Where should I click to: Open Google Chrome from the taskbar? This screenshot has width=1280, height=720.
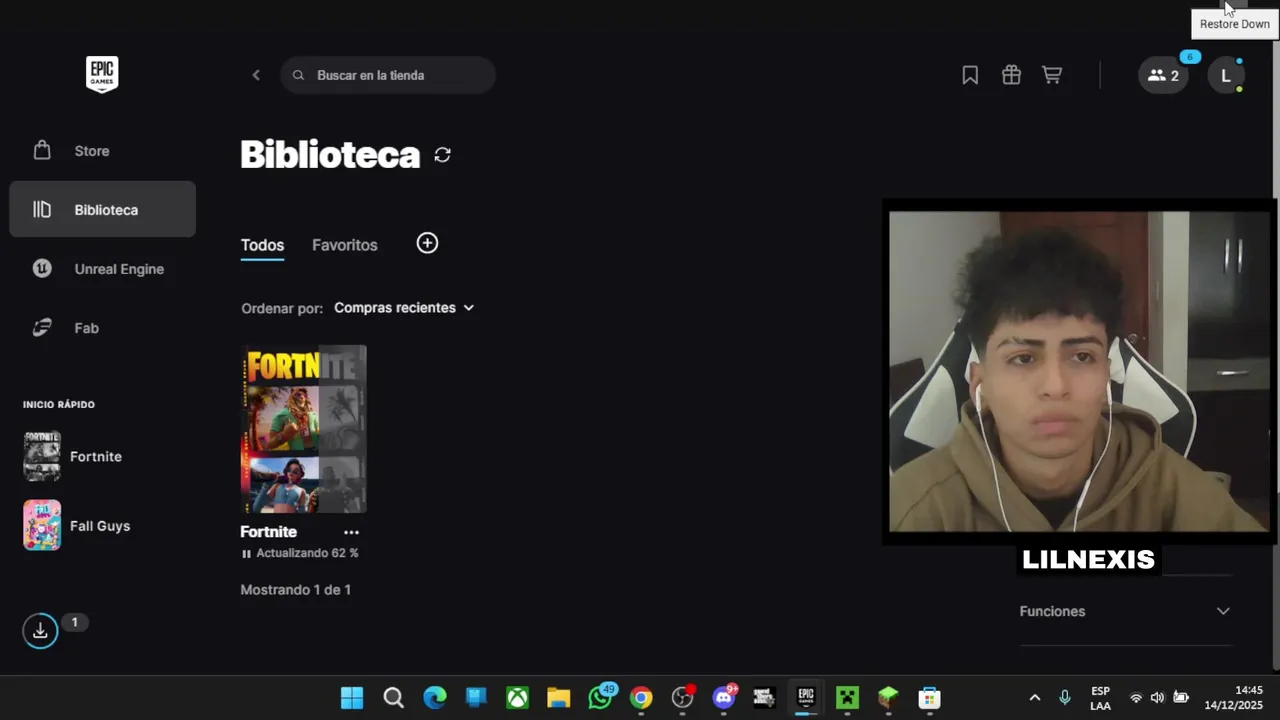pos(641,698)
